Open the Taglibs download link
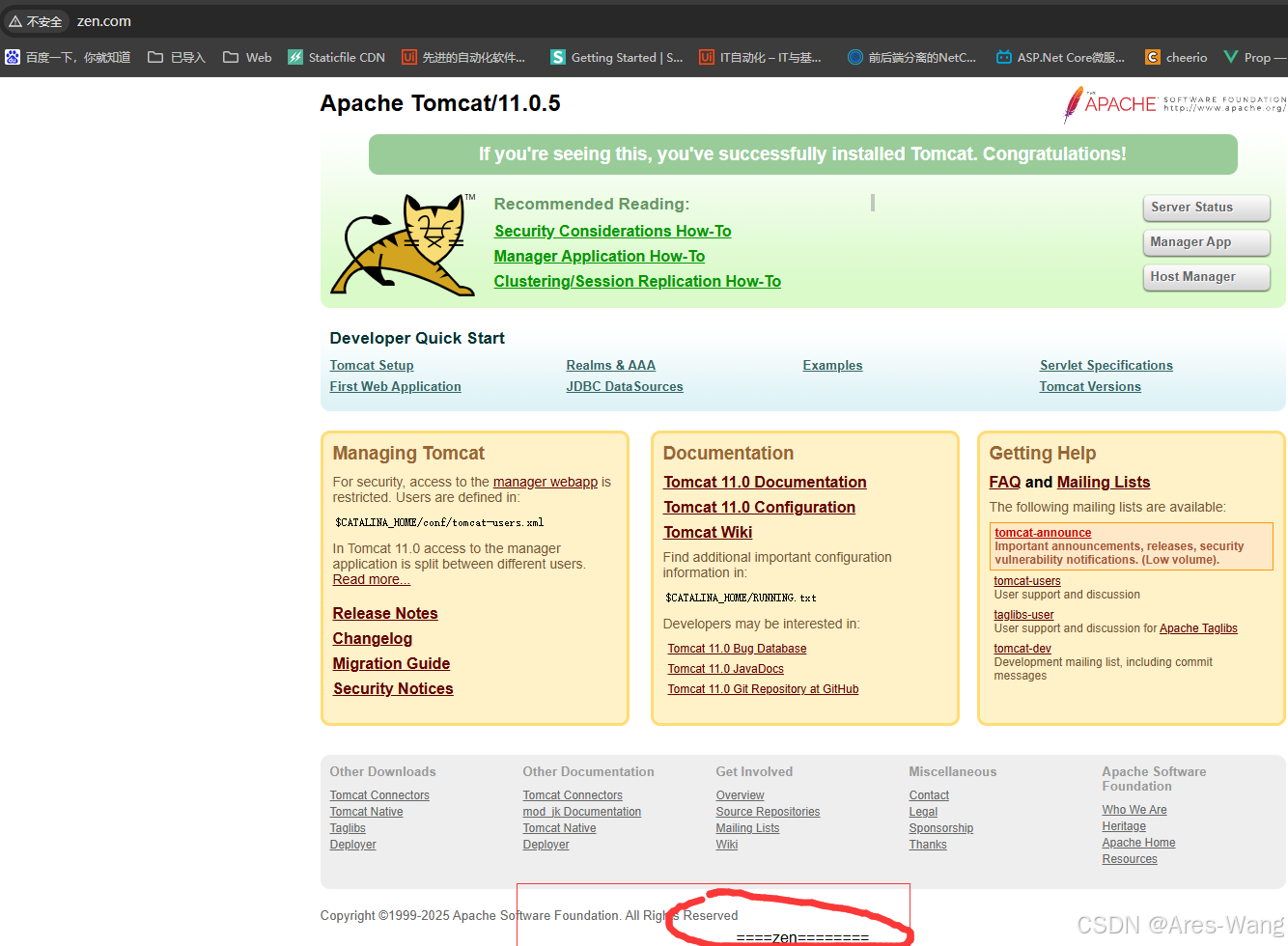Image resolution: width=1288 pixels, height=946 pixels. [348, 828]
